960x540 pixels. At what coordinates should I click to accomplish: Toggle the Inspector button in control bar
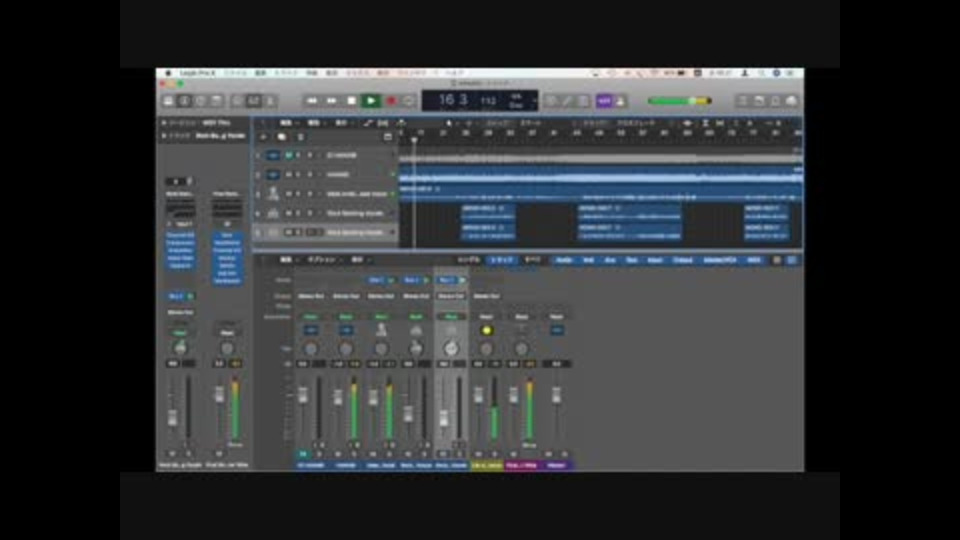(x=184, y=101)
